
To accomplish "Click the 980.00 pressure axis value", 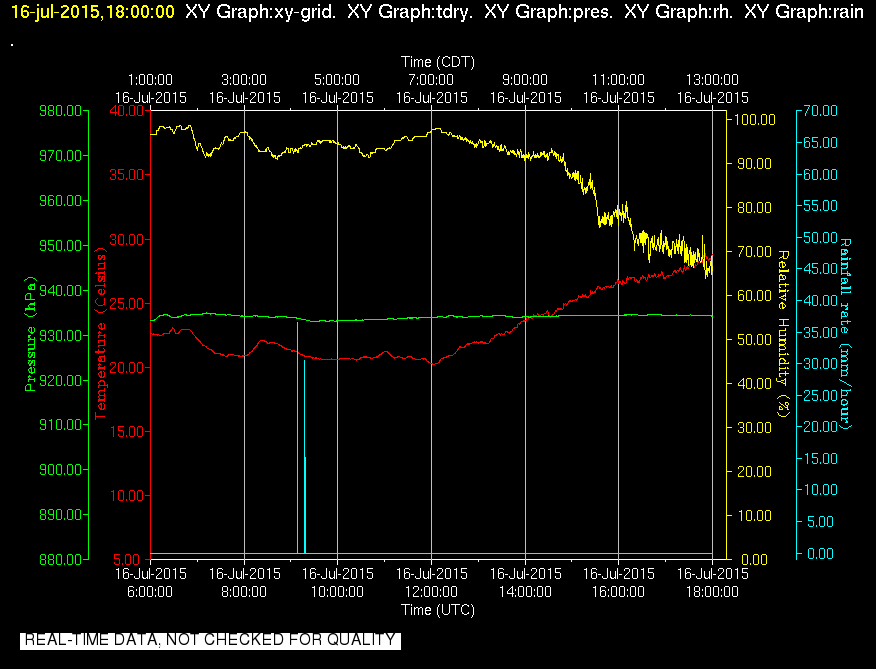I will 60,111.
